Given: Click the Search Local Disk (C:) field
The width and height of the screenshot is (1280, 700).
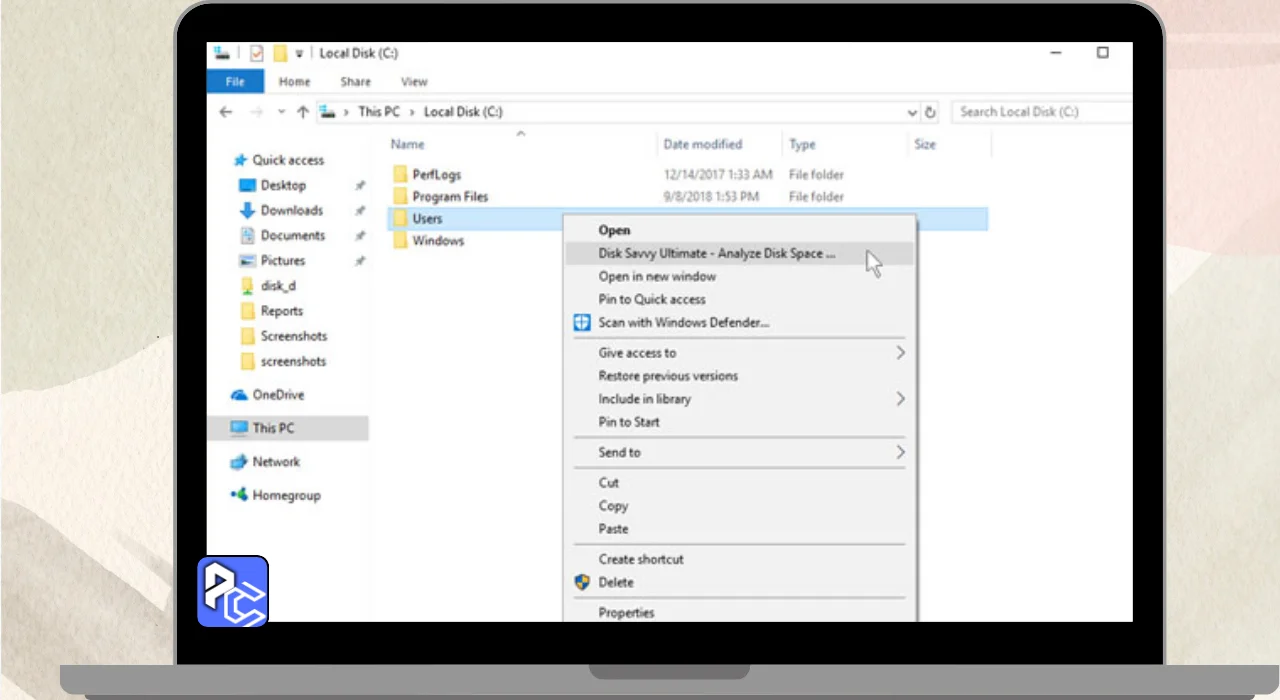Looking at the screenshot, I should coord(1040,112).
